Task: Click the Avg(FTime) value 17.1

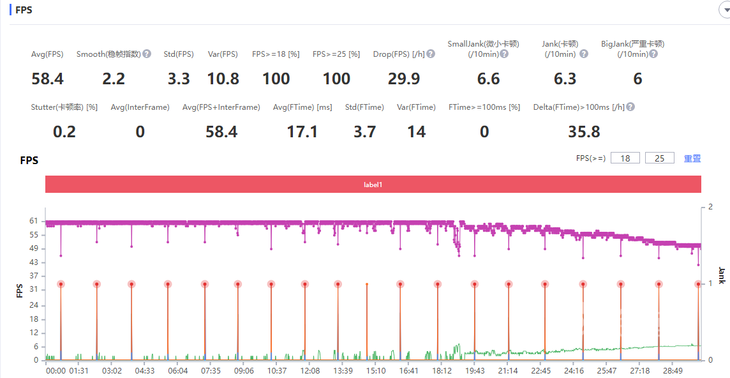Action: tap(303, 132)
